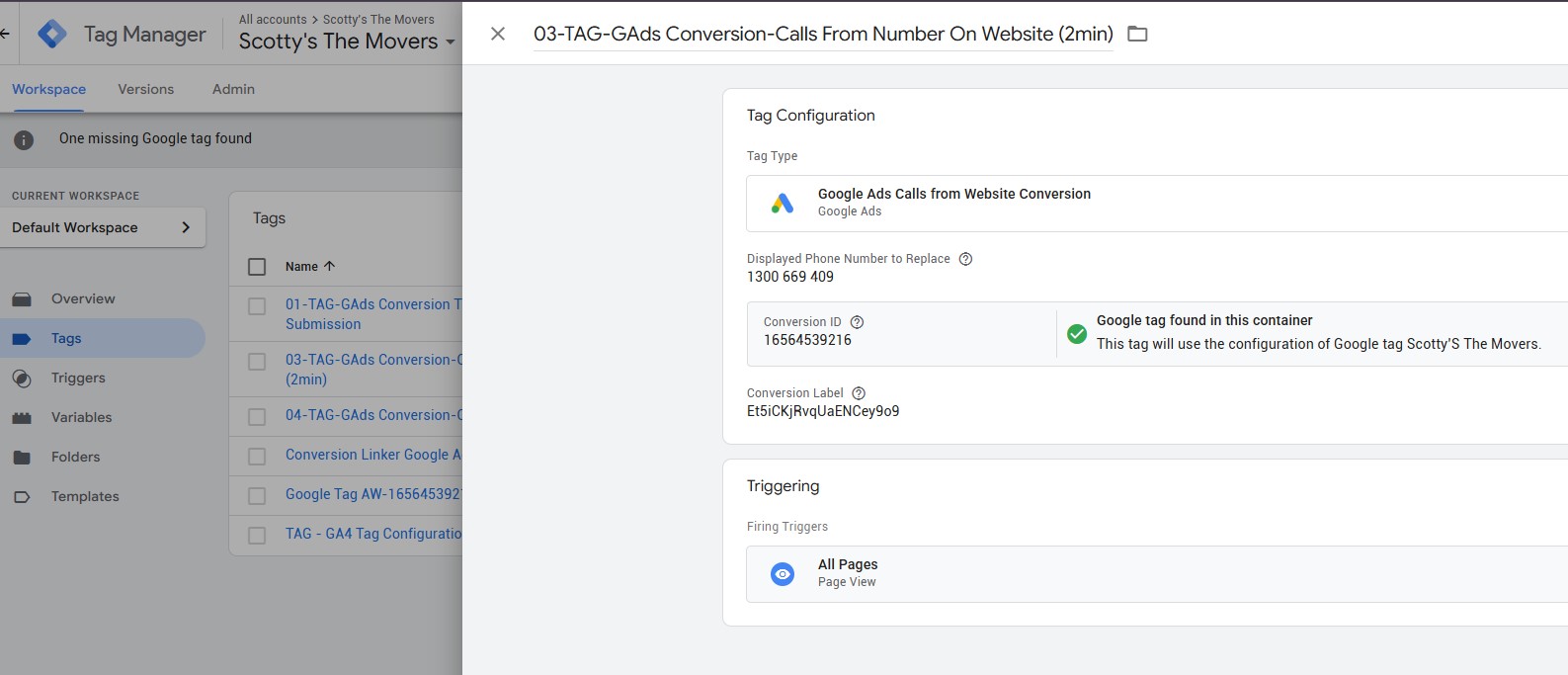Click the Name column header
This screenshot has width=1568, height=675.
(301, 267)
